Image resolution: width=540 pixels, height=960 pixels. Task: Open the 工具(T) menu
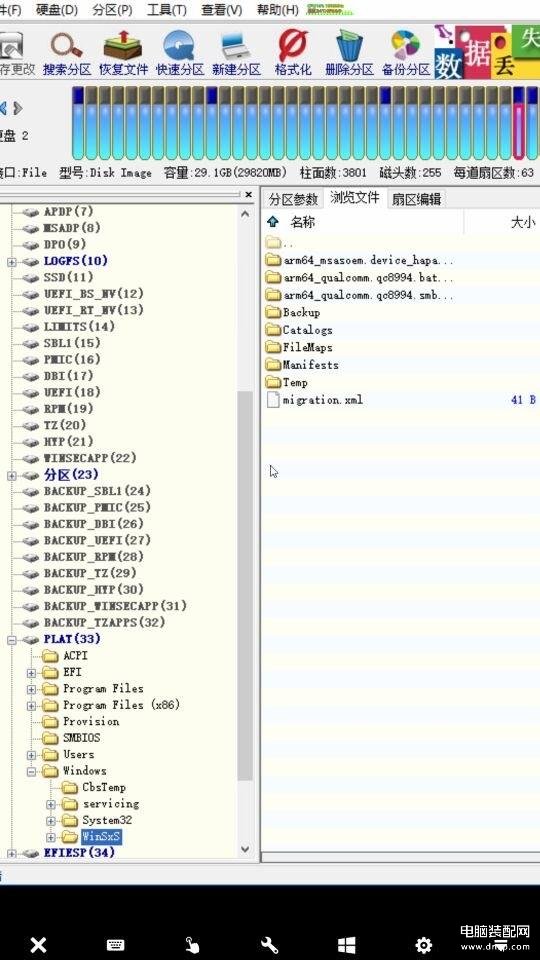coord(167,10)
